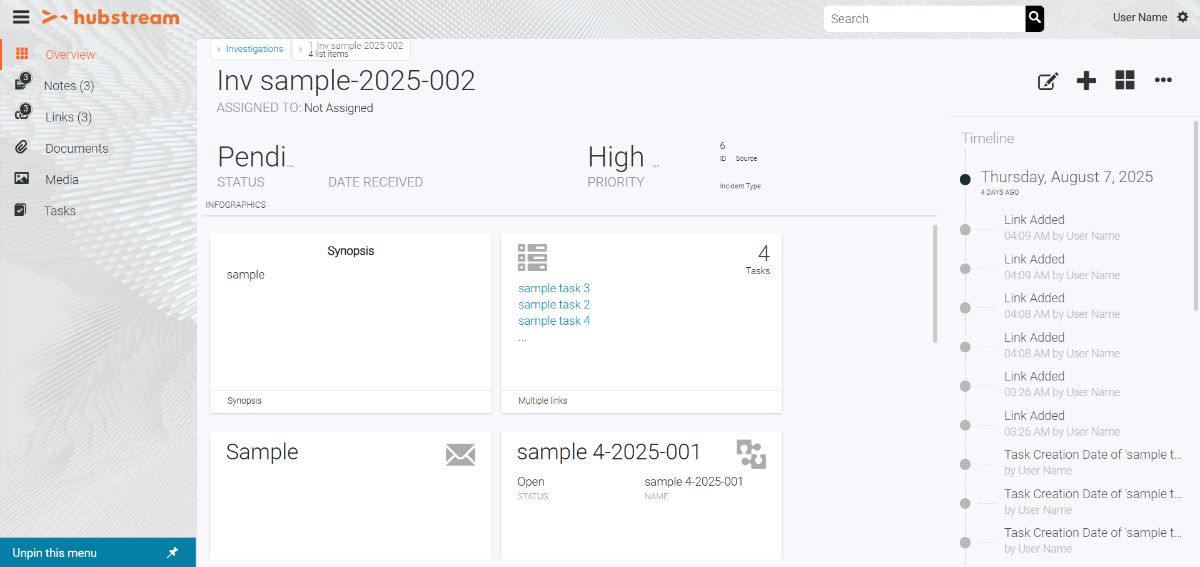Open the sample task 4 link

(554, 321)
